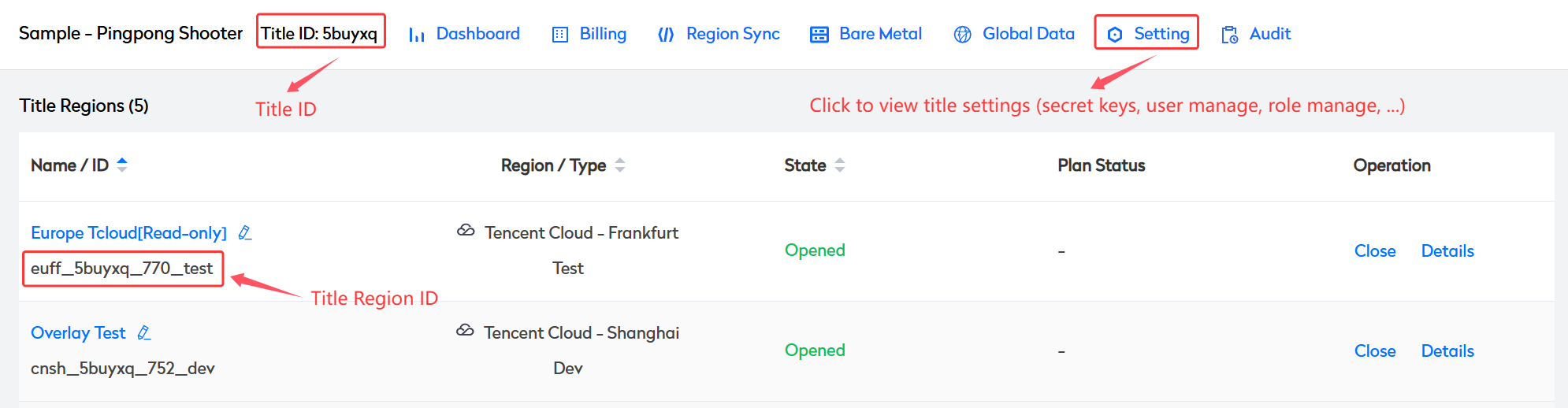Click edit pencil beside Overlay Test
The width and height of the screenshot is (1568, 408).
144,332
